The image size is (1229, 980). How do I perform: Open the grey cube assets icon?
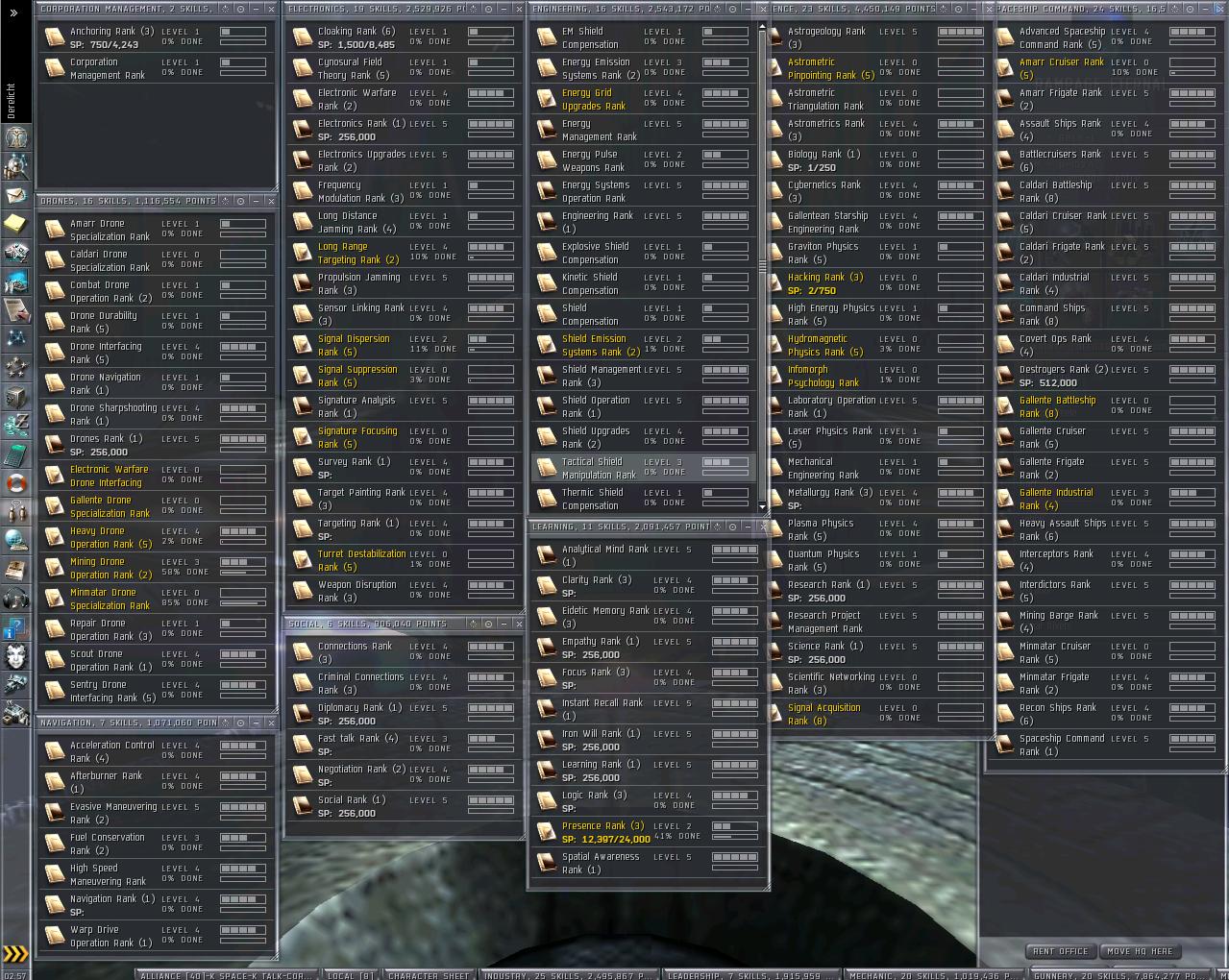(x=15, y=397)
